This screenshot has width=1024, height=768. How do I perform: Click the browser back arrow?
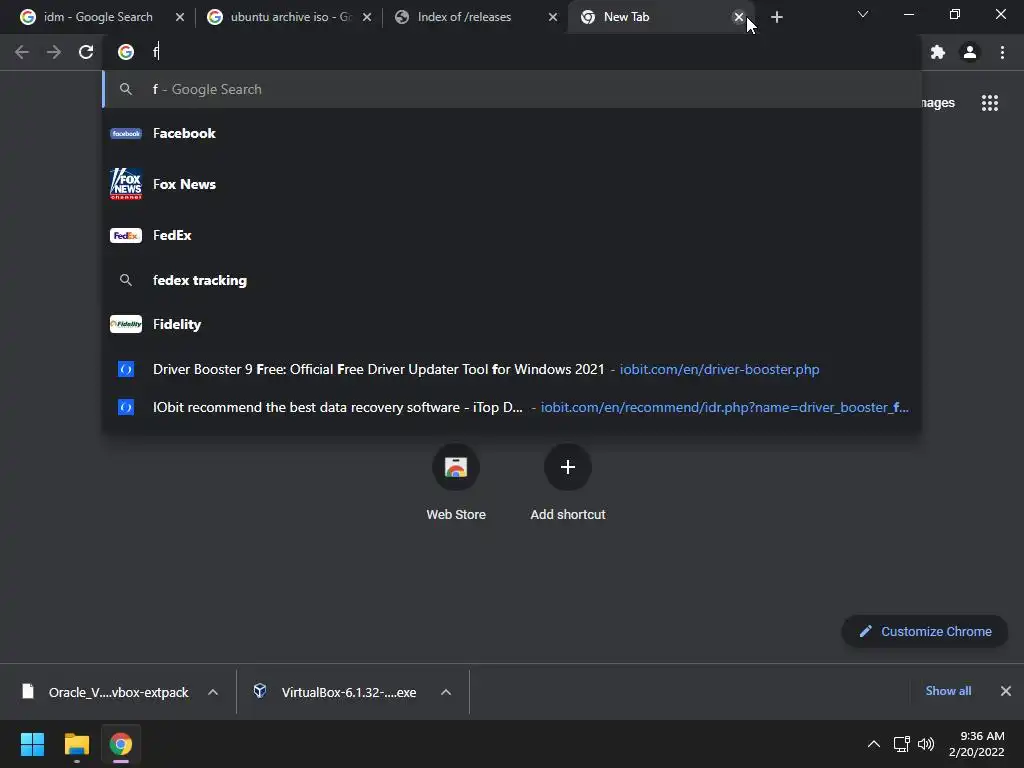[22, 52]
